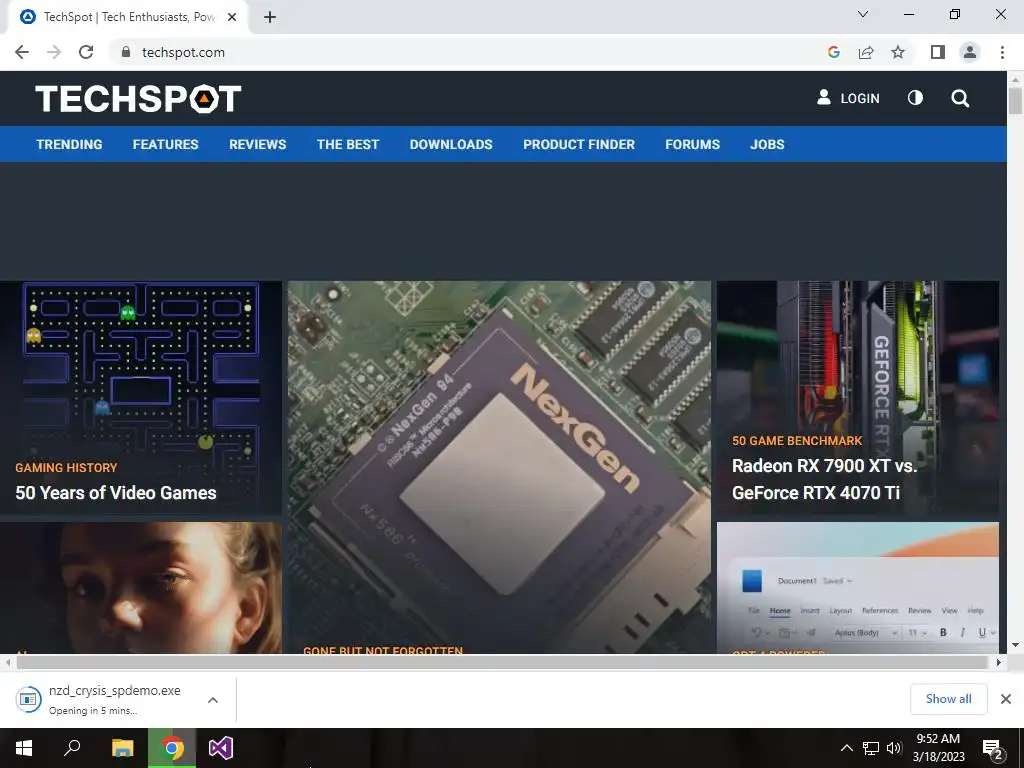Open the Windows Start menu
This screenshot has height=768, width=1024.
24,748
